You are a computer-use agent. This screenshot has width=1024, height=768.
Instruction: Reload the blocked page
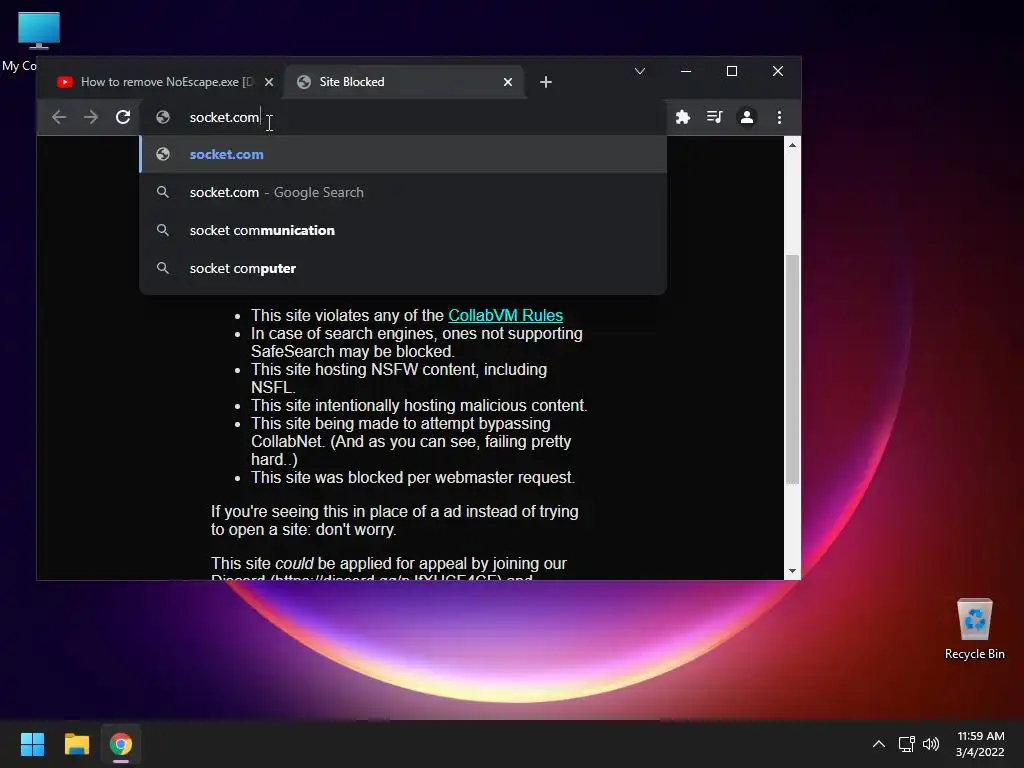pyautogui.click(x=123, y=118)
